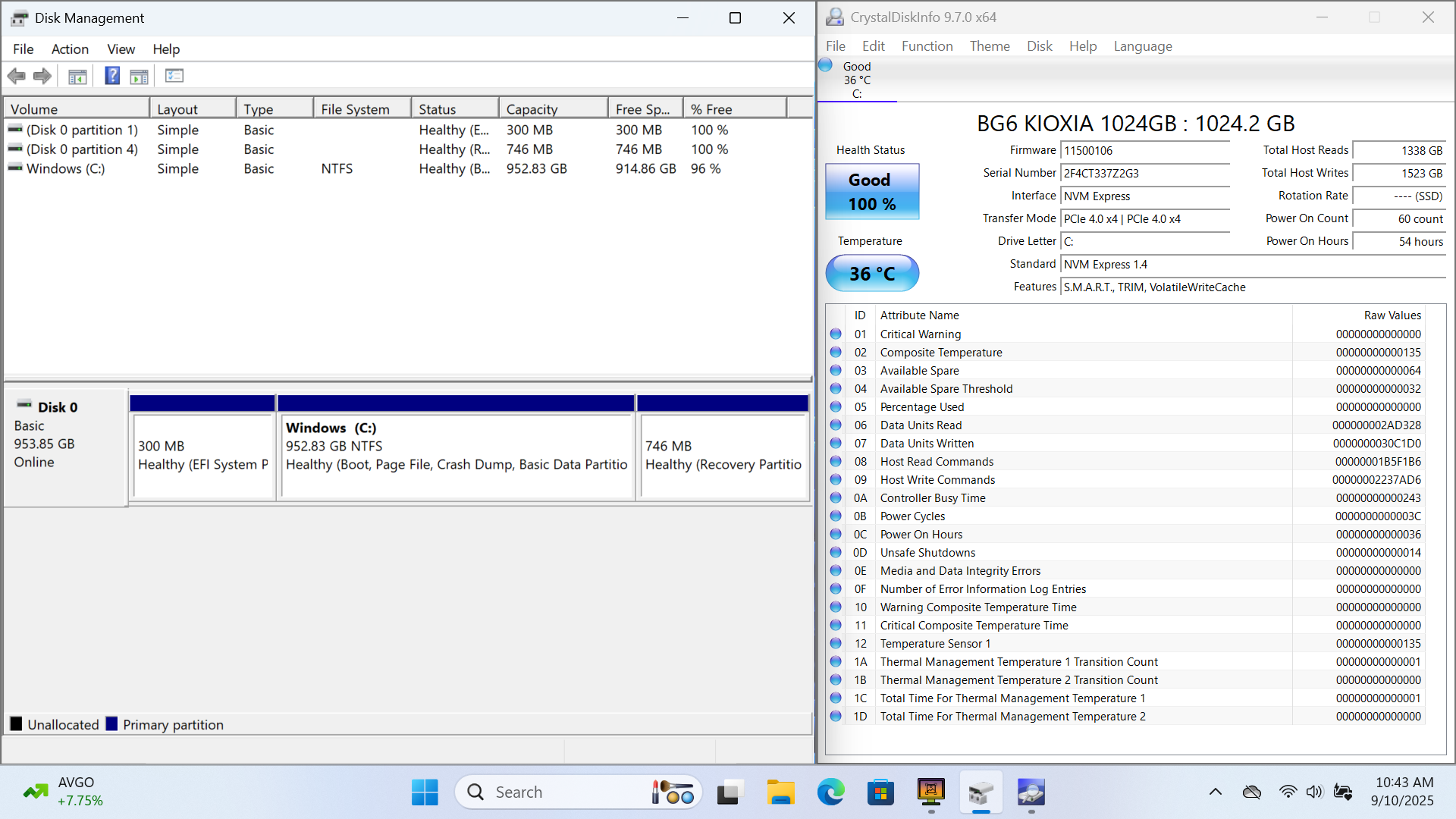Viewport: 1456px width, 819px height.
Task: Click the Task View taskbar icon
Action: pos(728,792)
